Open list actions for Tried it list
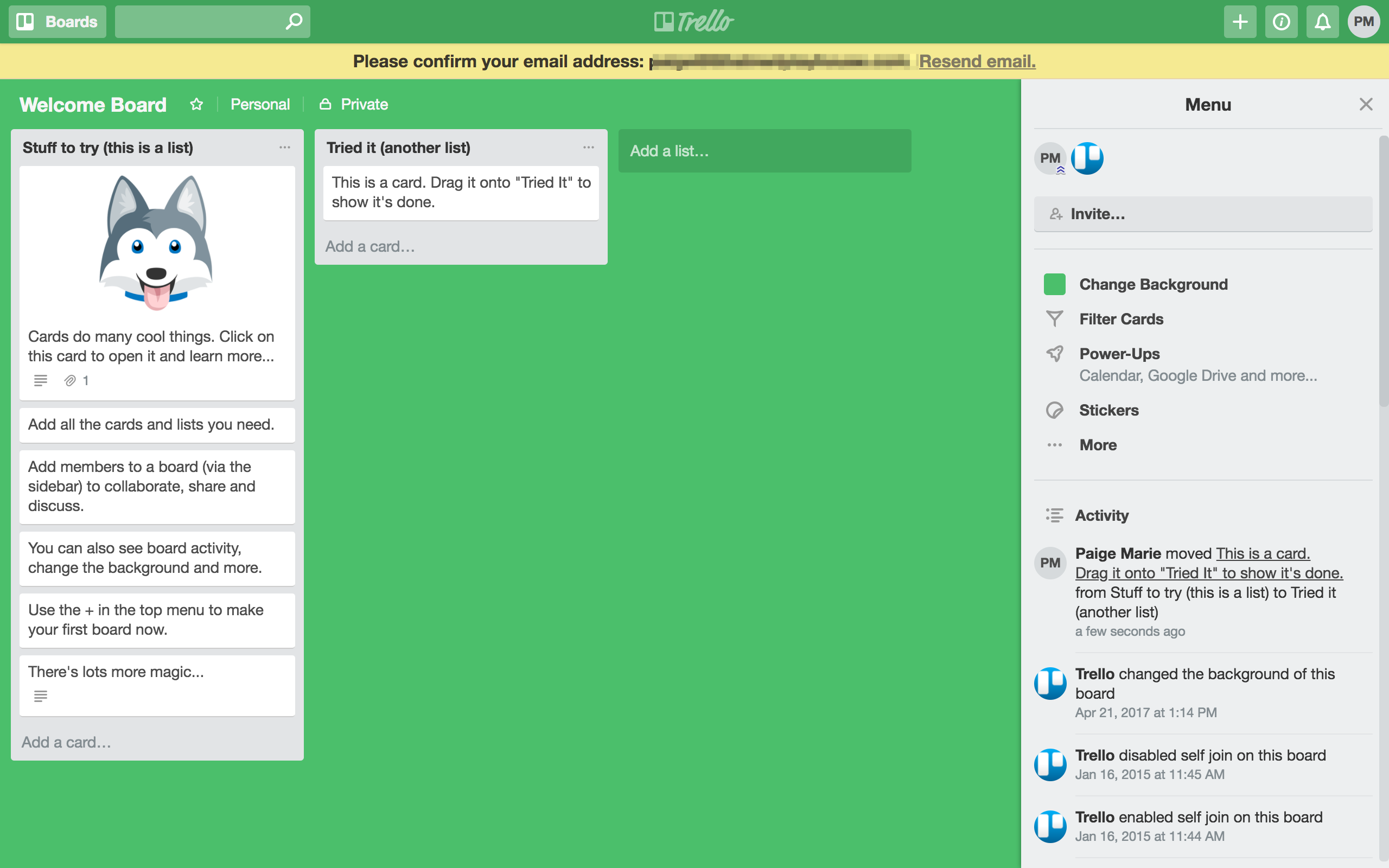 coord(588,148)
